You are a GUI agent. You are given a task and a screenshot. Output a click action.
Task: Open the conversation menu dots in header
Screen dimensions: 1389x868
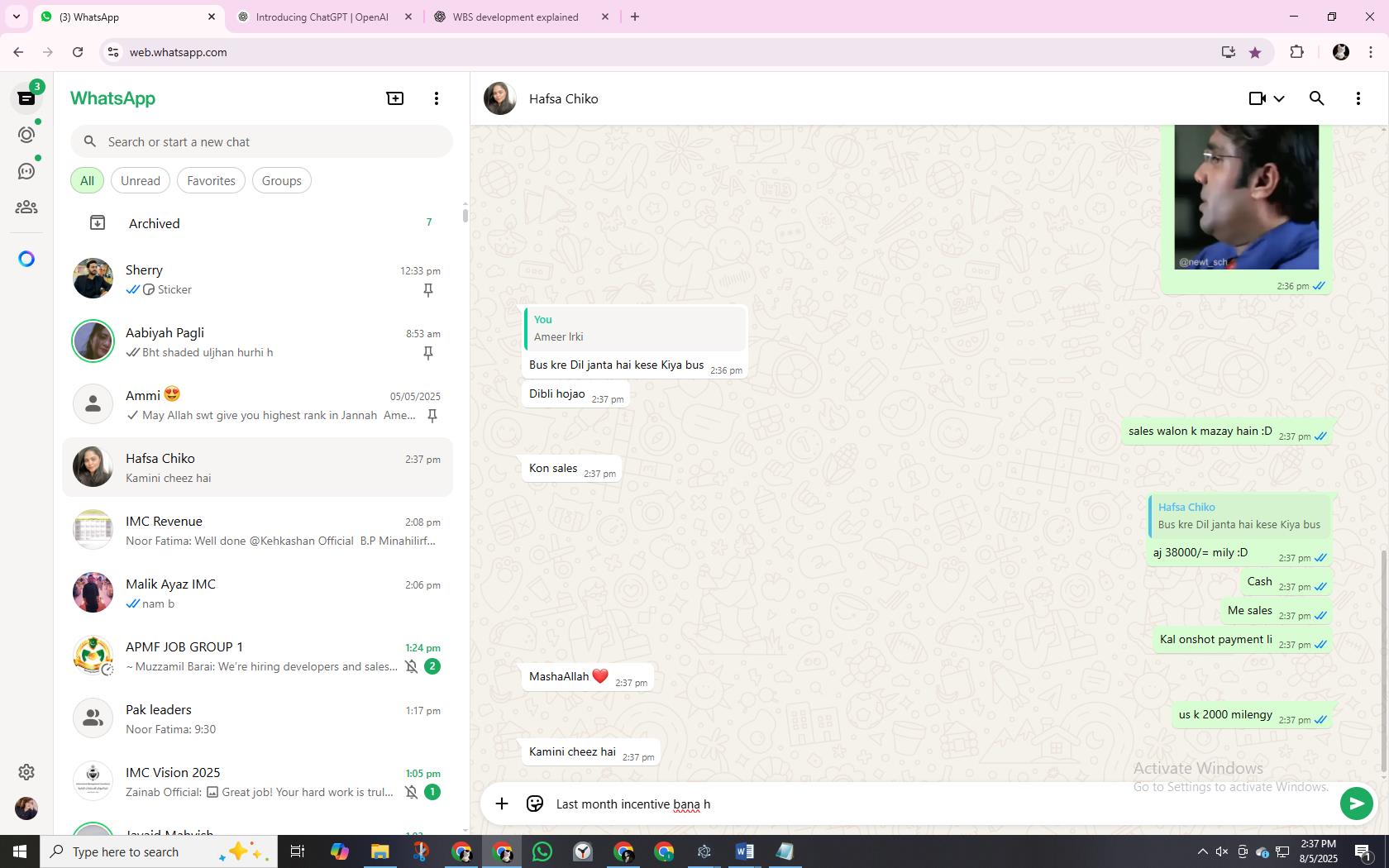(1358, 98)
